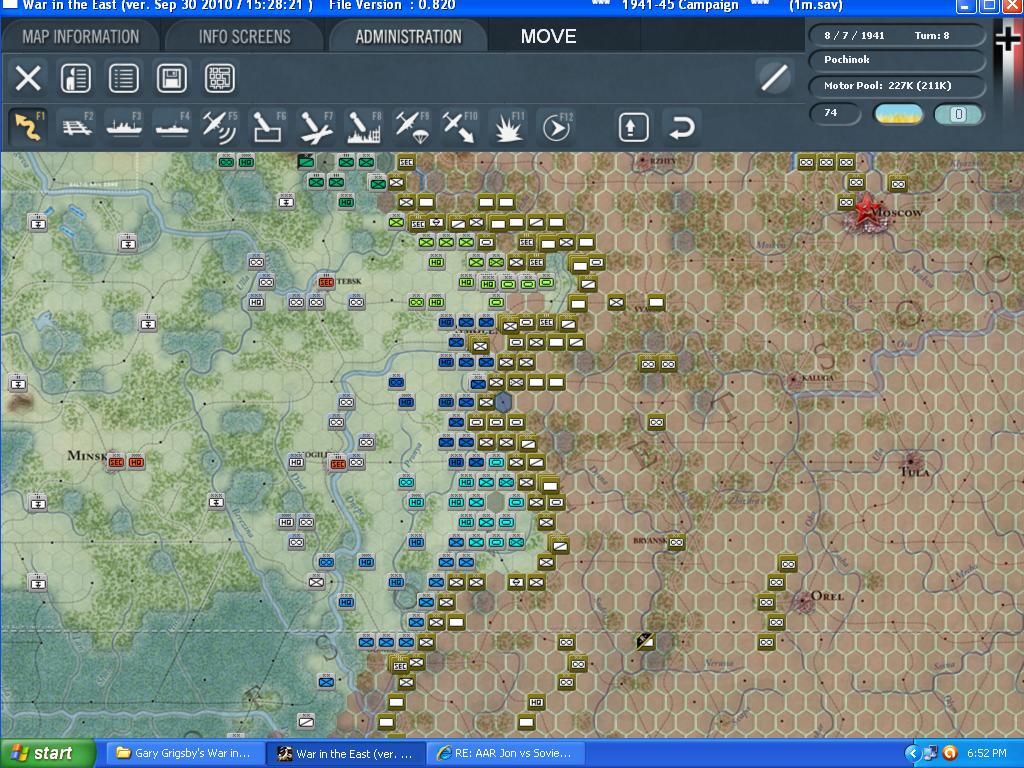This screenshot has height=768, width=1024.
Task: Select the F1 Move mode icon
Action: tap(28, 126)
